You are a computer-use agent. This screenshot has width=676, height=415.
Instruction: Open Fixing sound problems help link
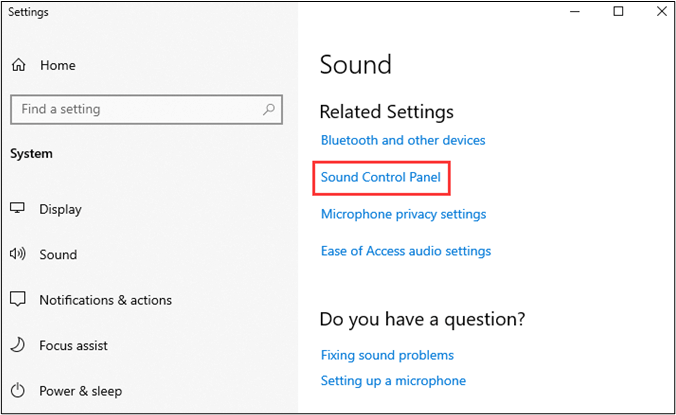(x=387, y=355)
